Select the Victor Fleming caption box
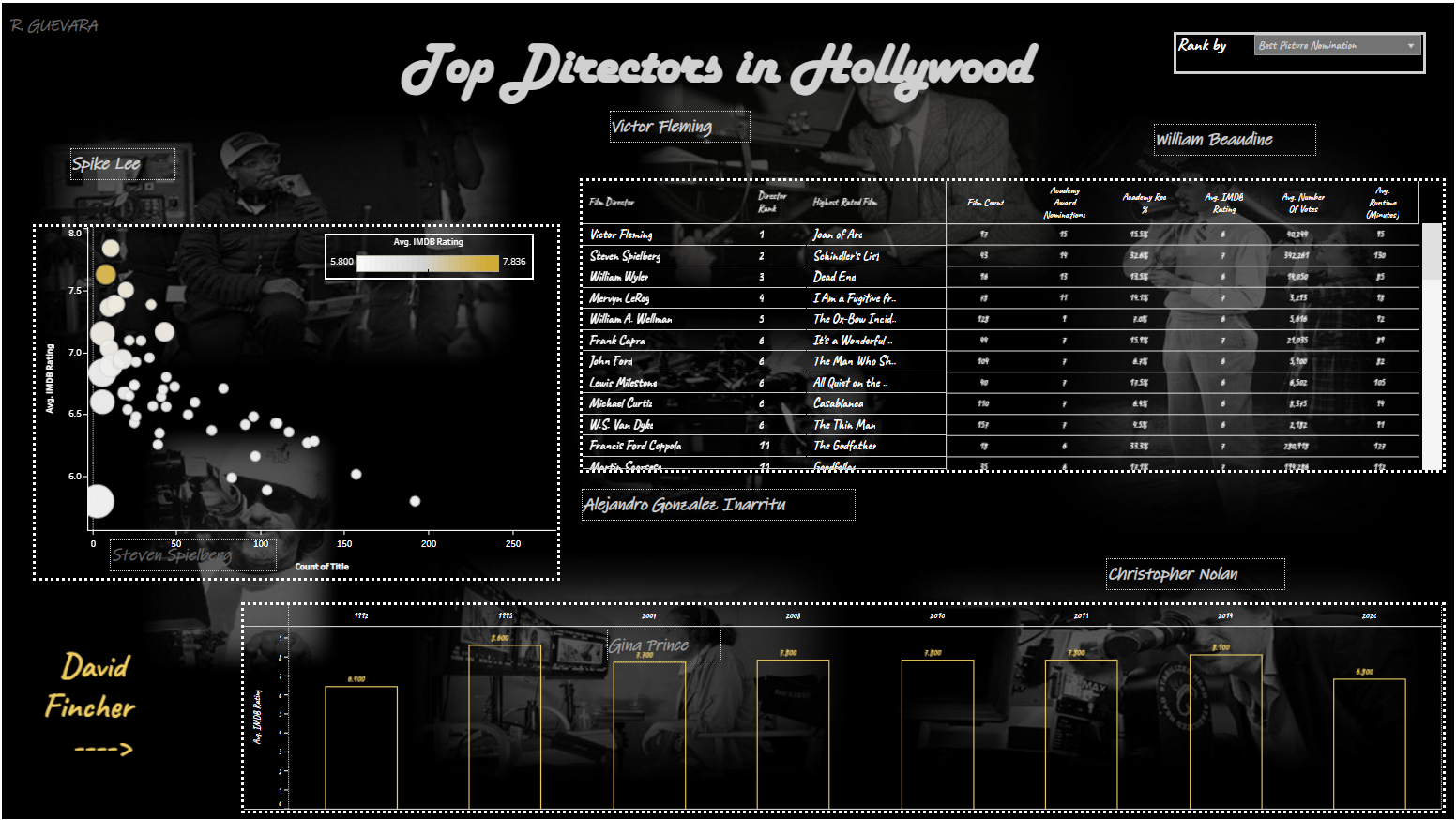Screen dimensions: 1456x820 (x=662, y=126)
